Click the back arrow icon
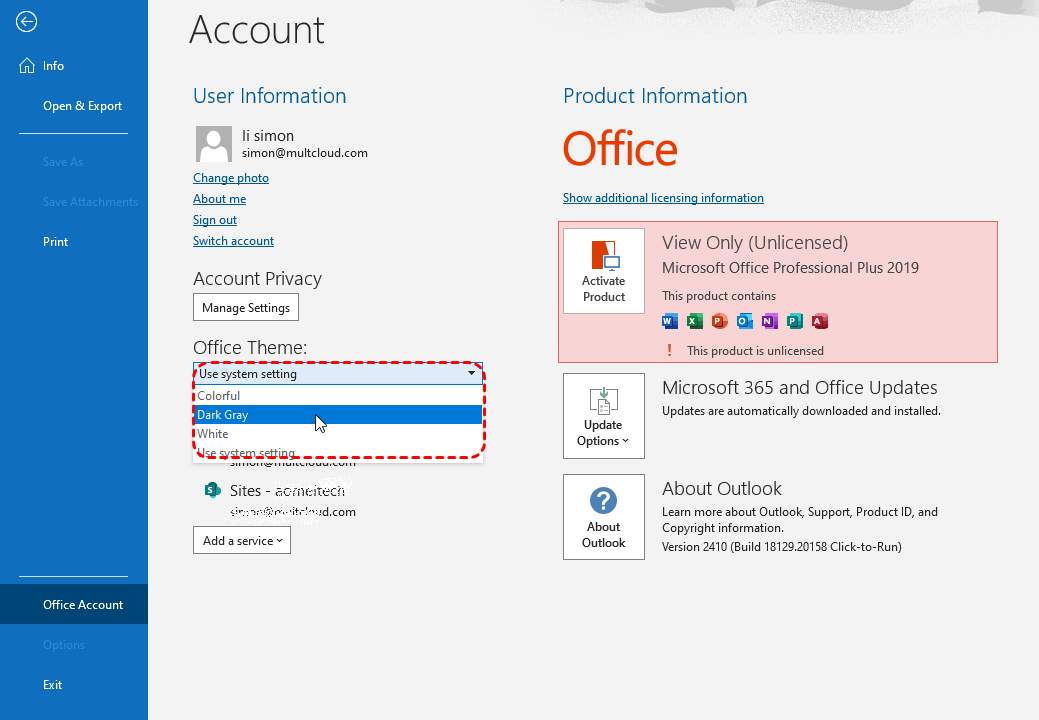 pos(27,22)
